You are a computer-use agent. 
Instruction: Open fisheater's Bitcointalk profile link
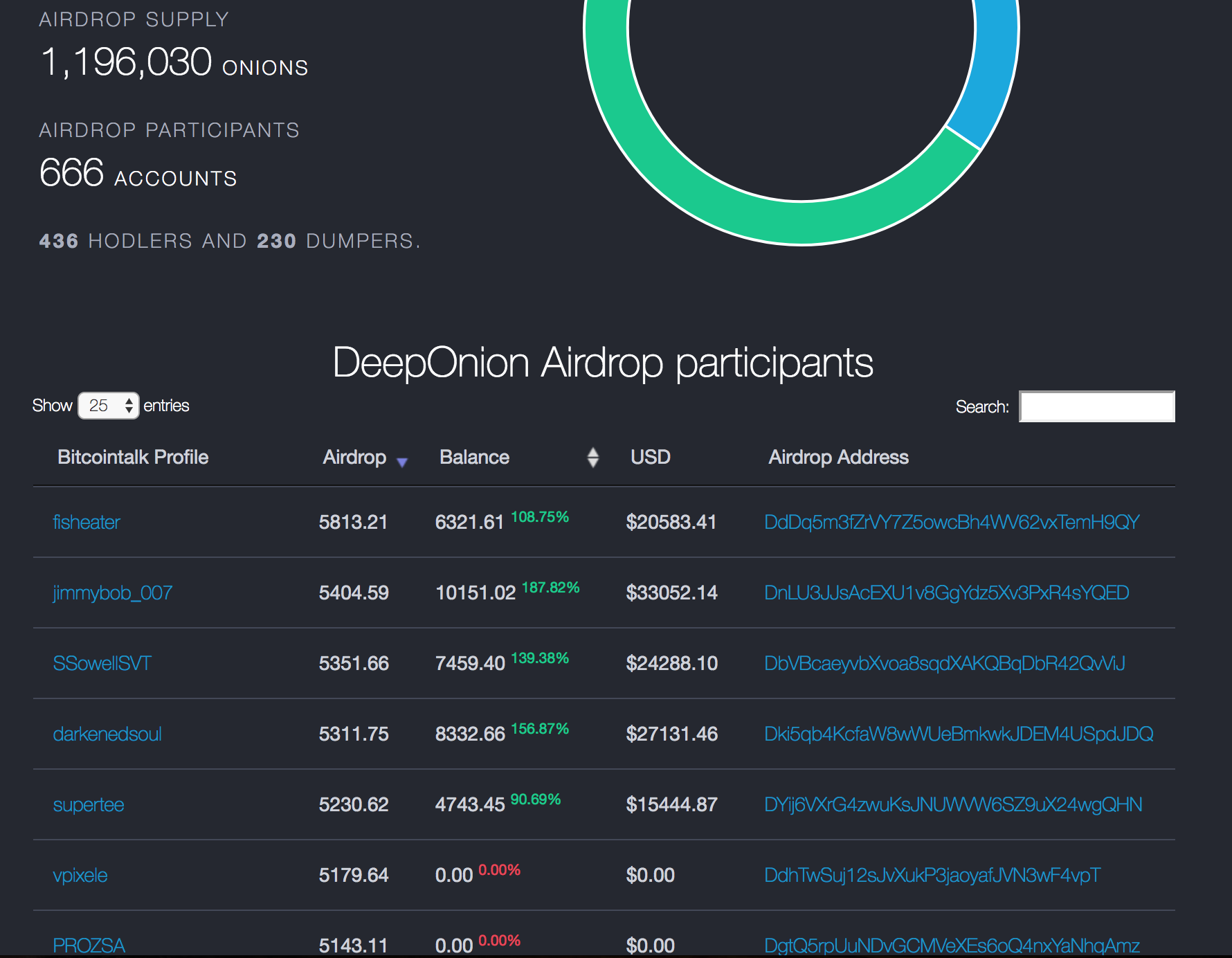[87, 523]
